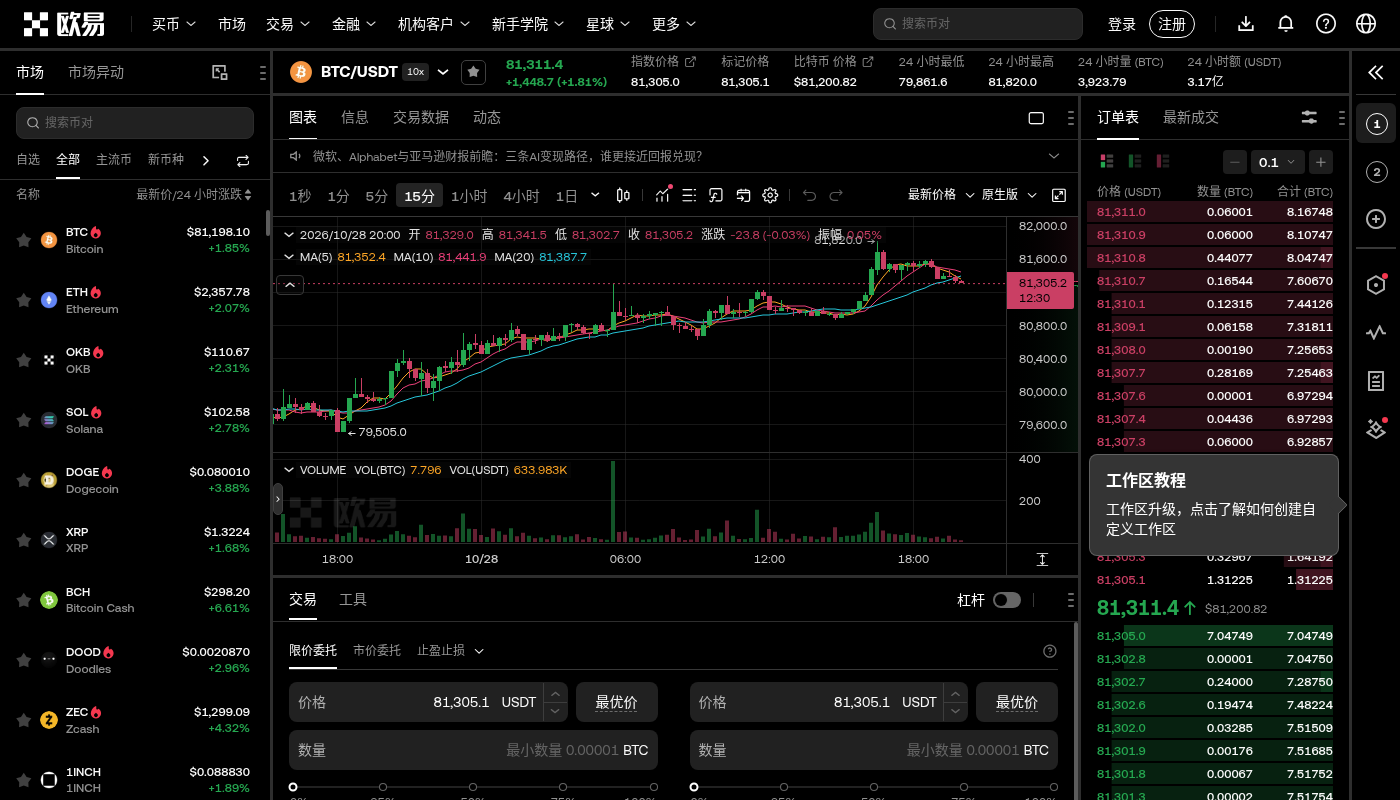Add a new workspace with the plus icon
This screenshot has width=1400, height=800.
pos(1376,219)
